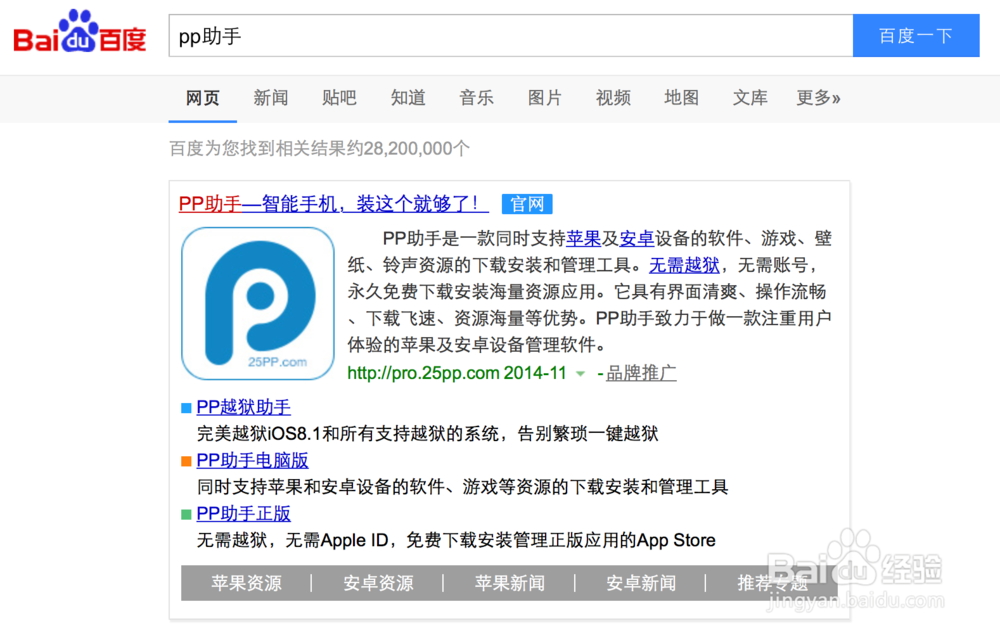1000x635 pixels.
Task: Switch to the 音乐 tab
Action: (476, 98)
